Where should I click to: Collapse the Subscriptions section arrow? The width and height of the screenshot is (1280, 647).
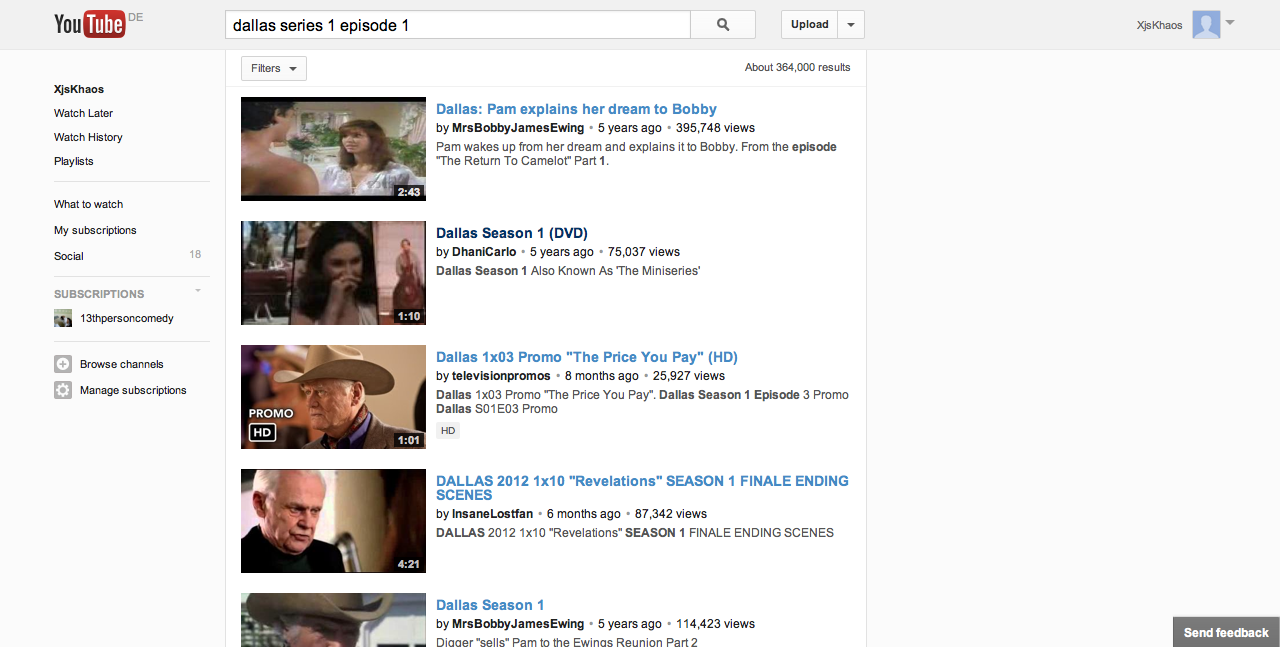198,291
